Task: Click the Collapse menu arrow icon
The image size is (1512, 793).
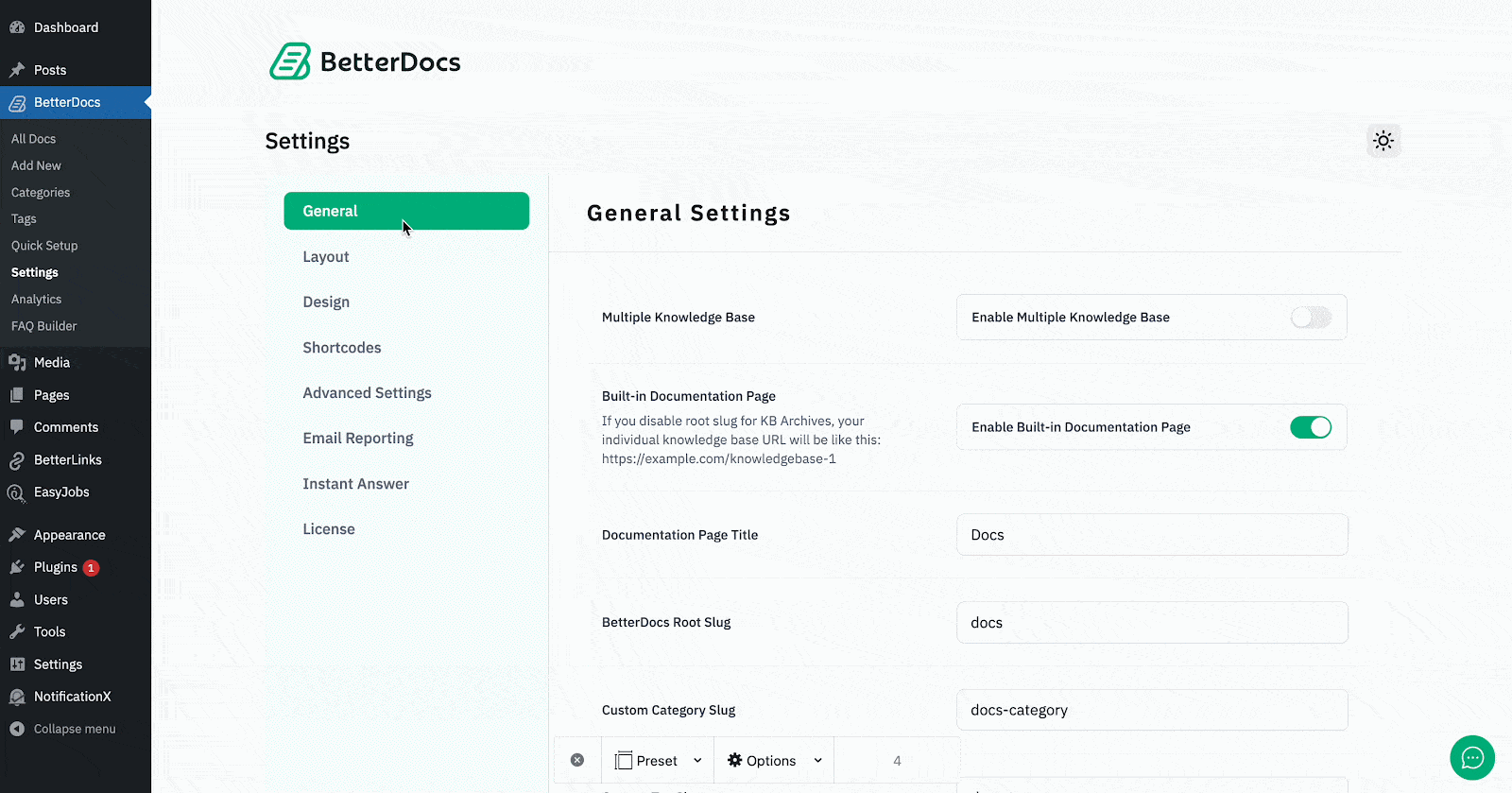Action: [17, 729]
